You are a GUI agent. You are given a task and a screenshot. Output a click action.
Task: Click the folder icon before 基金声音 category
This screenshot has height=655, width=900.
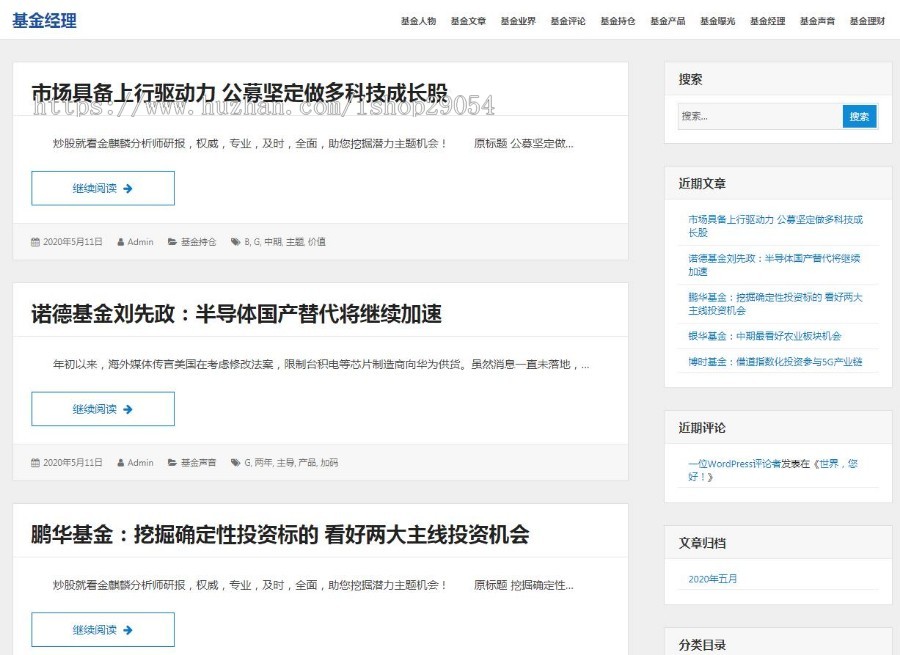tap(171, 462)
